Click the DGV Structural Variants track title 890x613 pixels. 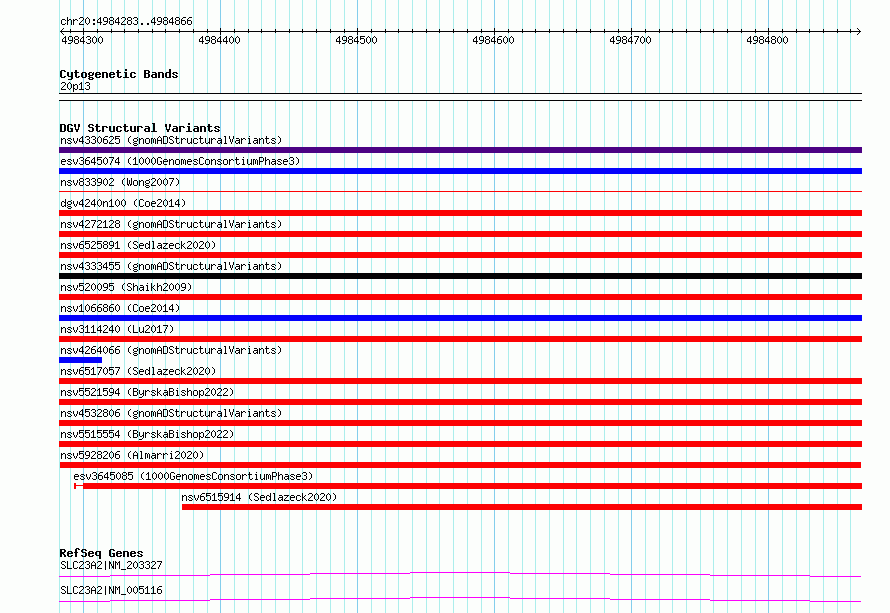coord(140,128)
